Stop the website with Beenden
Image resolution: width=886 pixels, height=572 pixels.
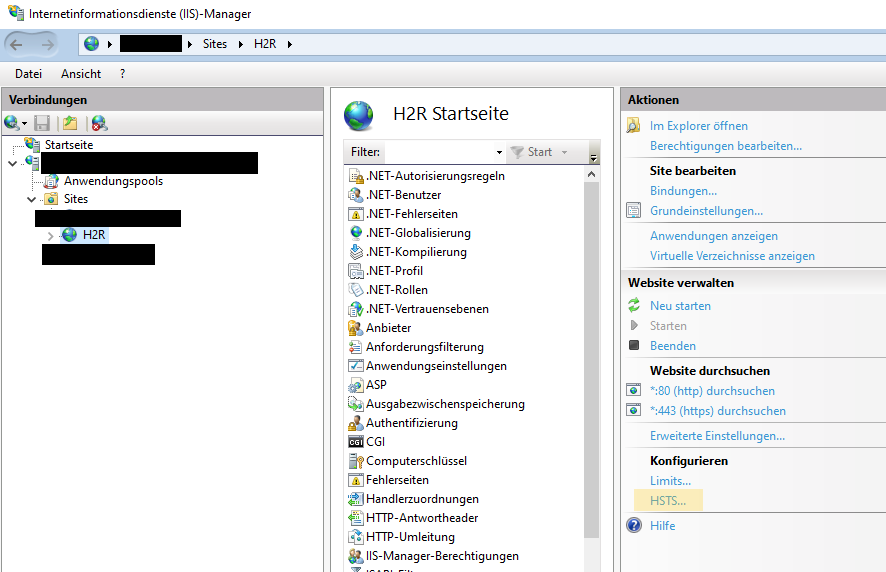point(672,346)
